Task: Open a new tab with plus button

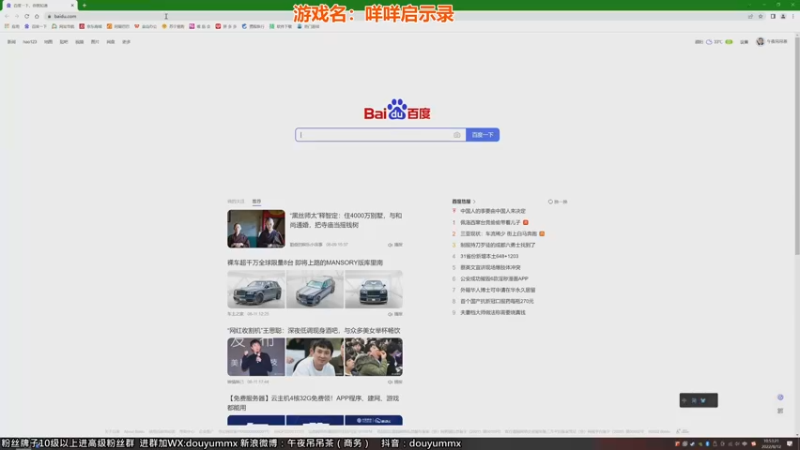Action: [84, 5]
